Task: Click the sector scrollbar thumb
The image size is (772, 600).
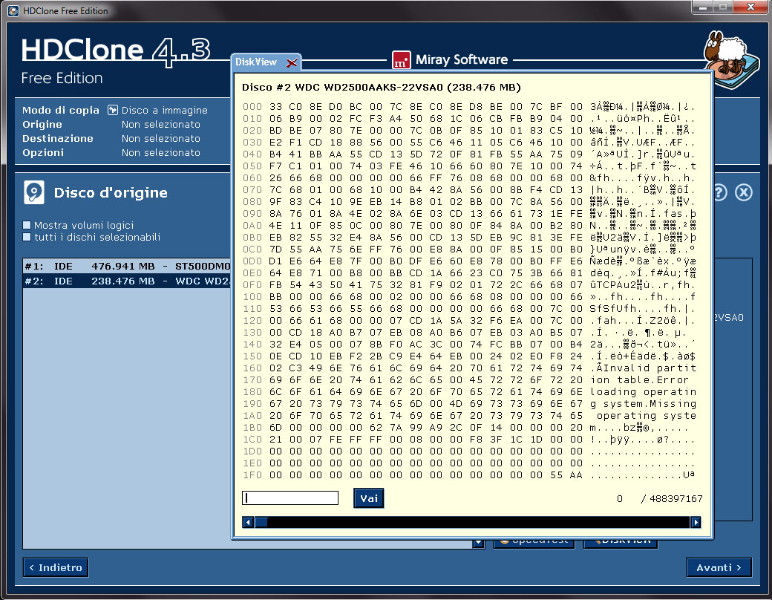Action: [261, 522]
